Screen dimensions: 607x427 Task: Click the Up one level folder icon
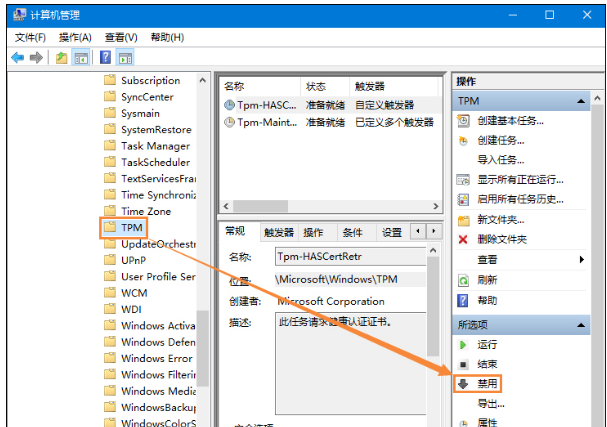(x=62, y=57)
